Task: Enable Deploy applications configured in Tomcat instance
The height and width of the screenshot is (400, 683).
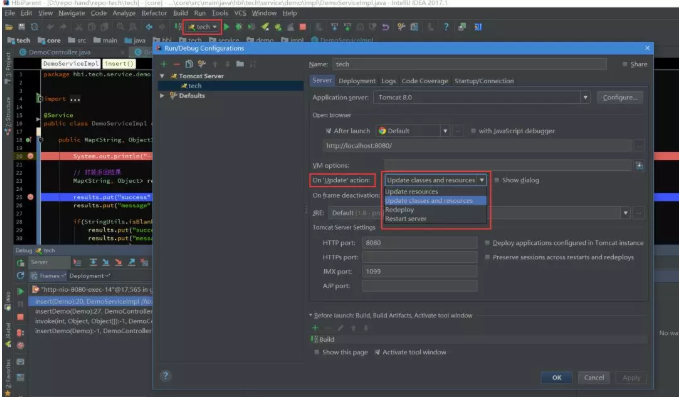Action: click(x=487, y=243)
